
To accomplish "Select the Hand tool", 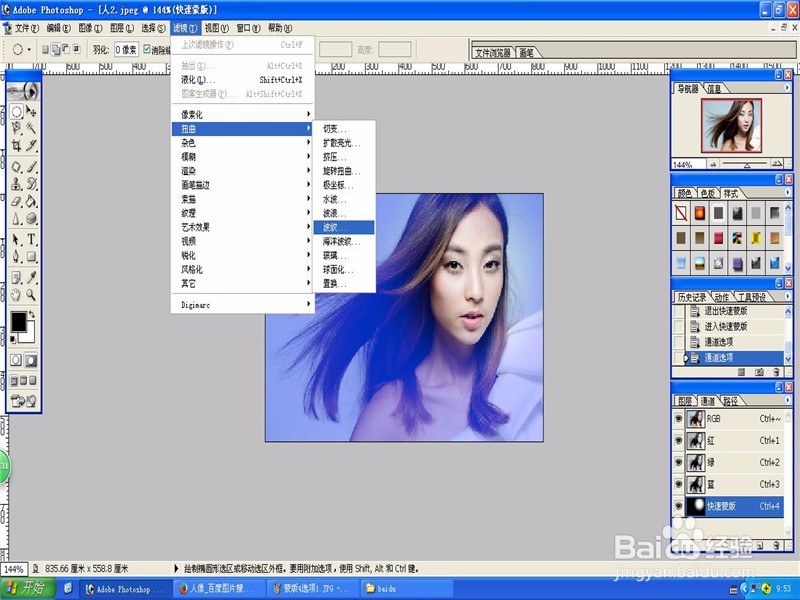I will [x=16, y=294].
